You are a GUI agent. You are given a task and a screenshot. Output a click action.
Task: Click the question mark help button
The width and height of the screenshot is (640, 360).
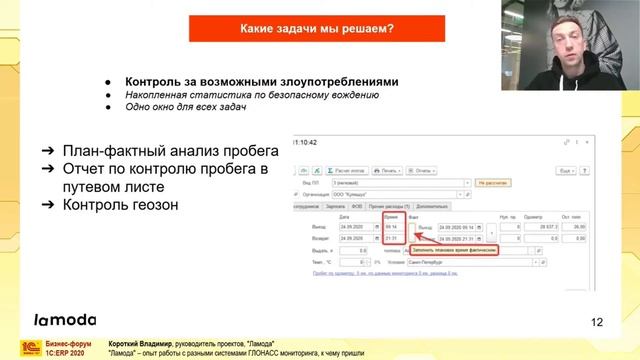[584, 171]
